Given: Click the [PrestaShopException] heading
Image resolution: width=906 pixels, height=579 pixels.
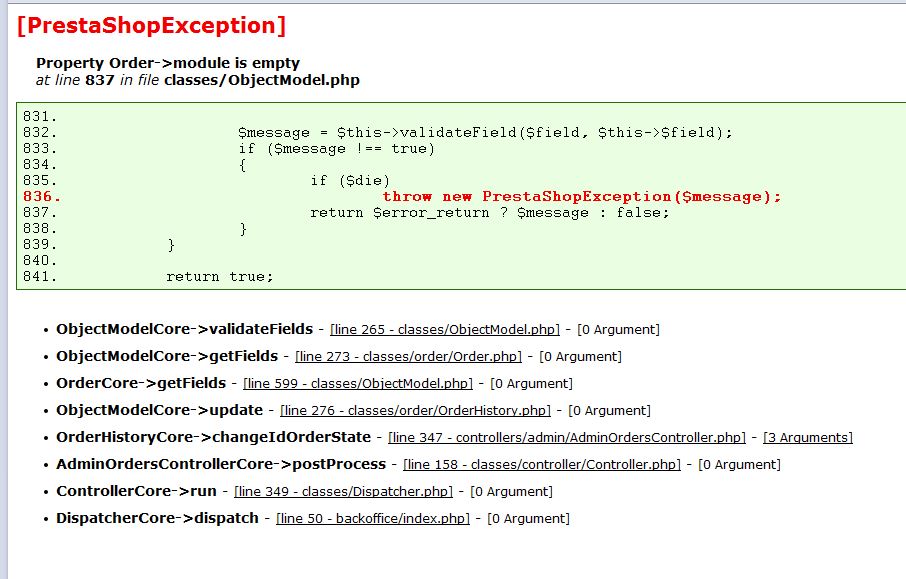Looking at the screenshot, I should click(x=151, y=25).
